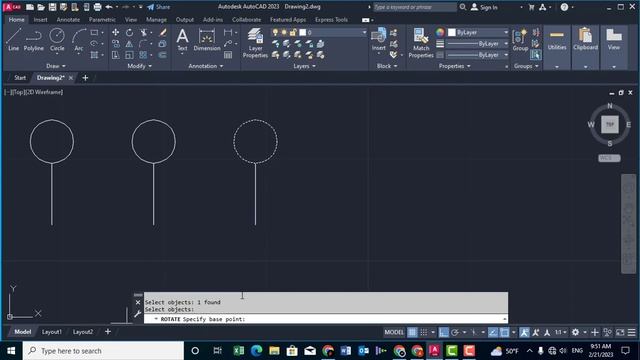Select the Polyline tool
The image size is (640, 360).
[x=33, y=40]
